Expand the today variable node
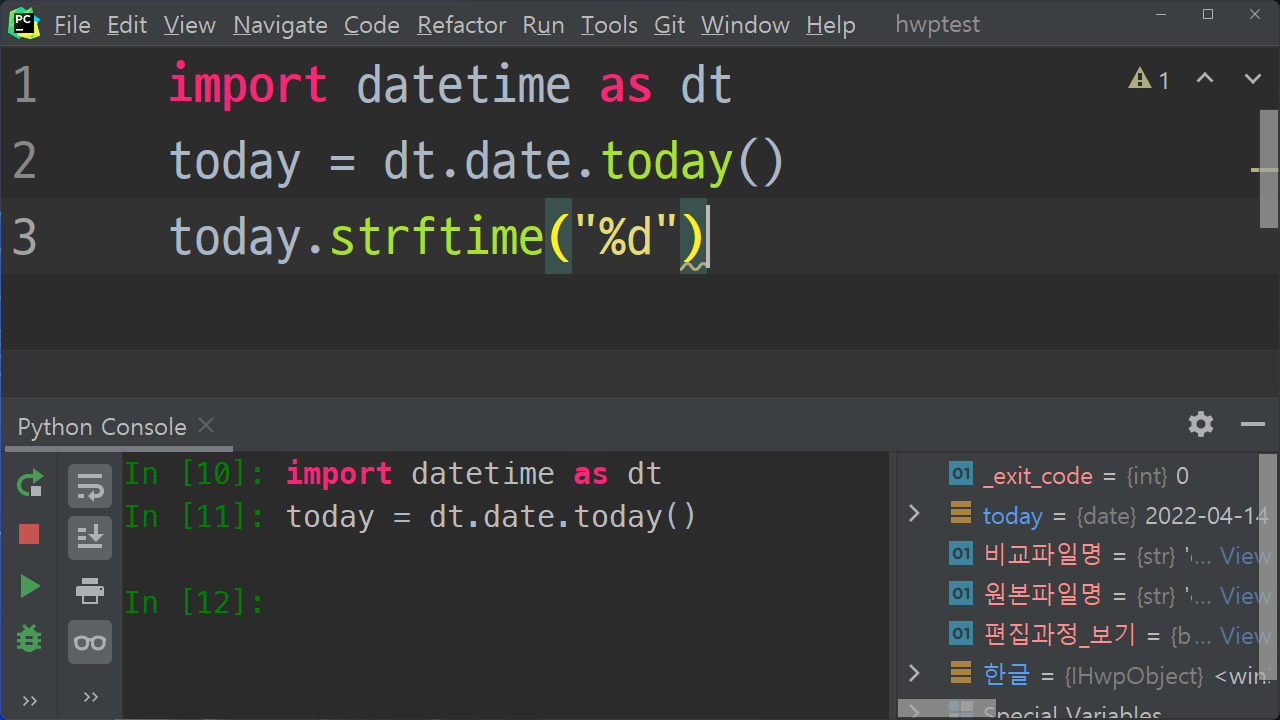The height and width of the screenshot is (720, 1280). 913,514
